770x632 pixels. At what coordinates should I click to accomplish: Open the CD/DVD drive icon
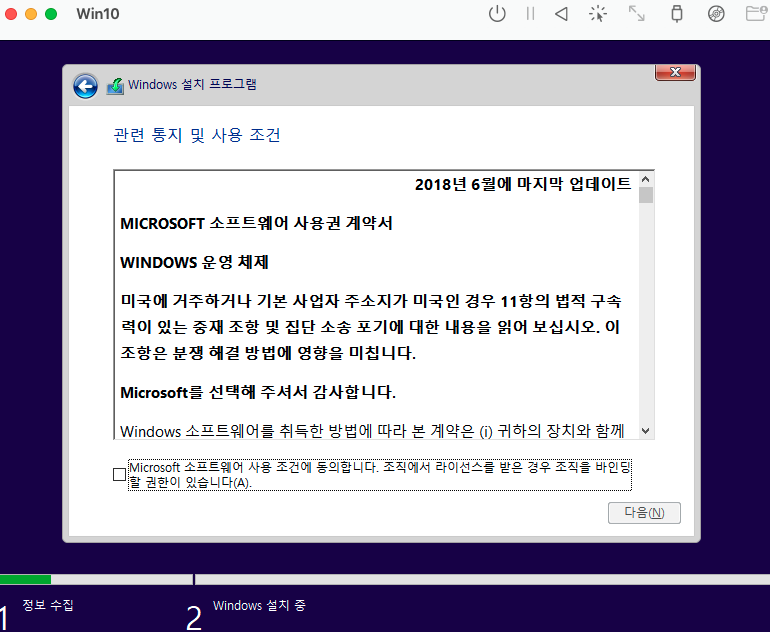click(716, 14)
